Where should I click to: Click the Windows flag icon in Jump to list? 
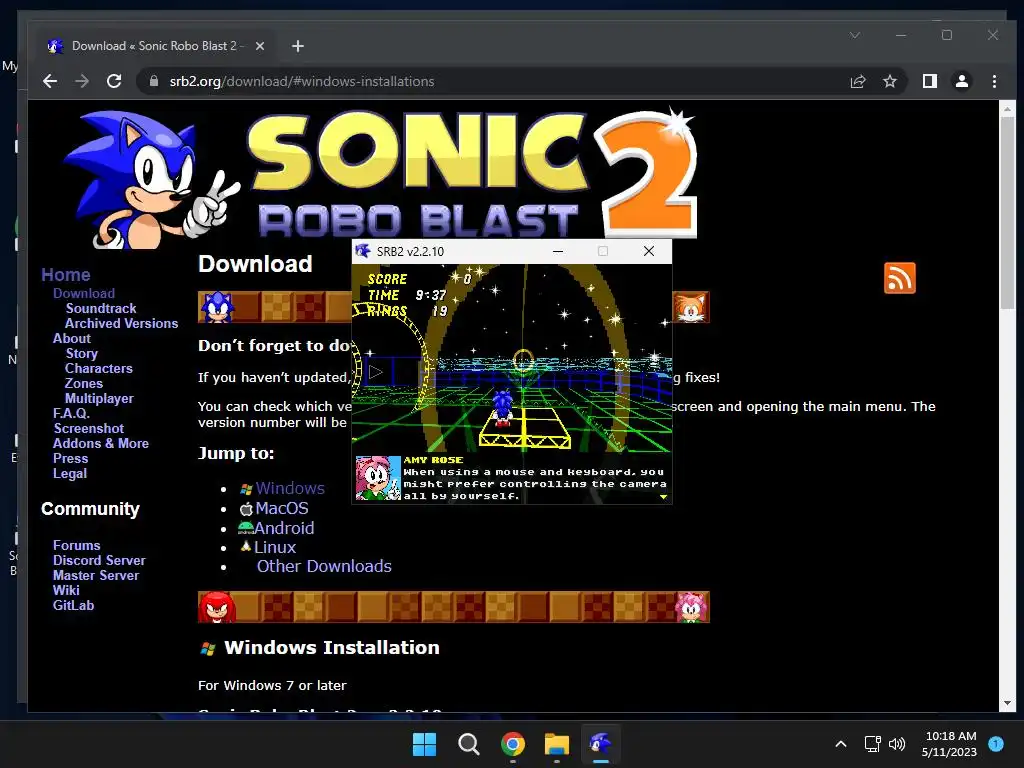pyautogui.click(x=246, y=489)
